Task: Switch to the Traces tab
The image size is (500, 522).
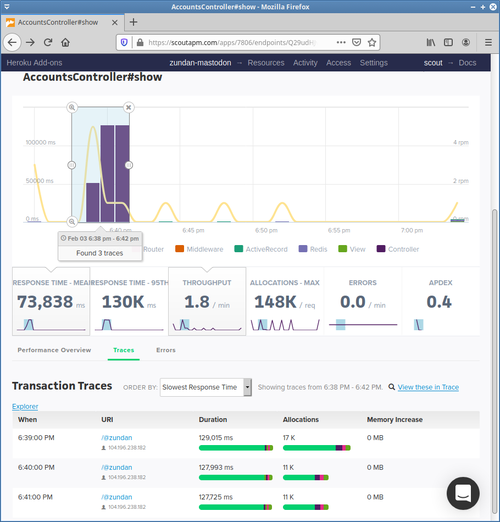Action: (x=124, y=350)
